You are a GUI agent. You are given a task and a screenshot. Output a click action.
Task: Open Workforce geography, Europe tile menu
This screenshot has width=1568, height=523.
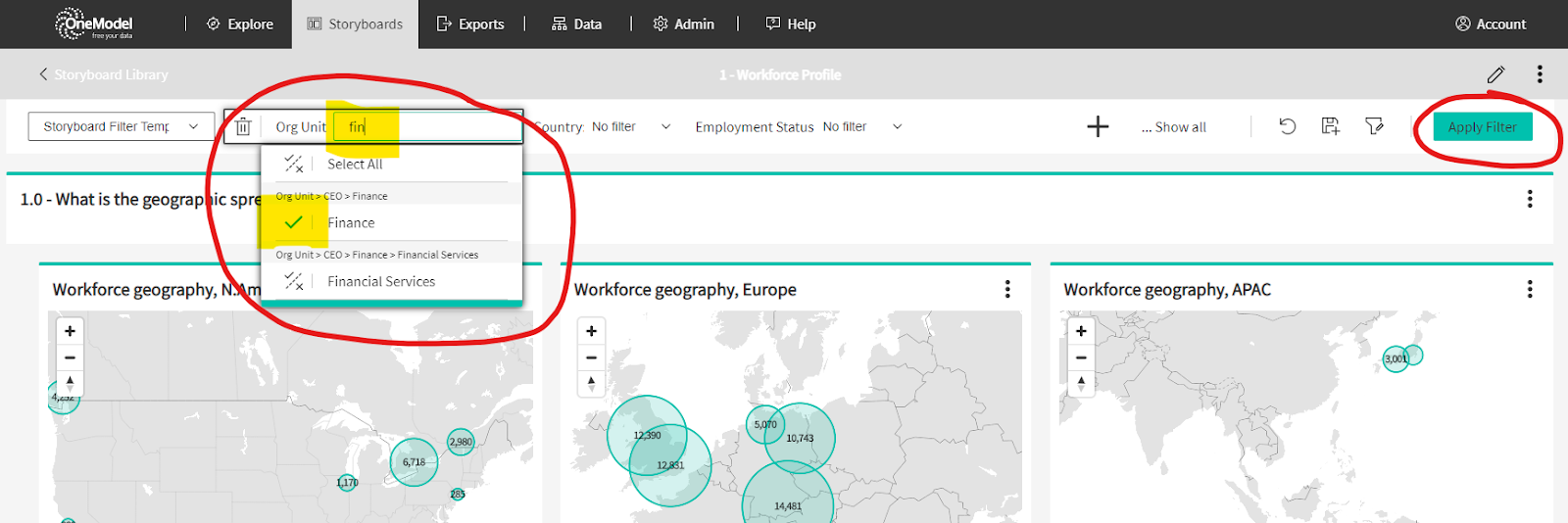(1007, 289)
